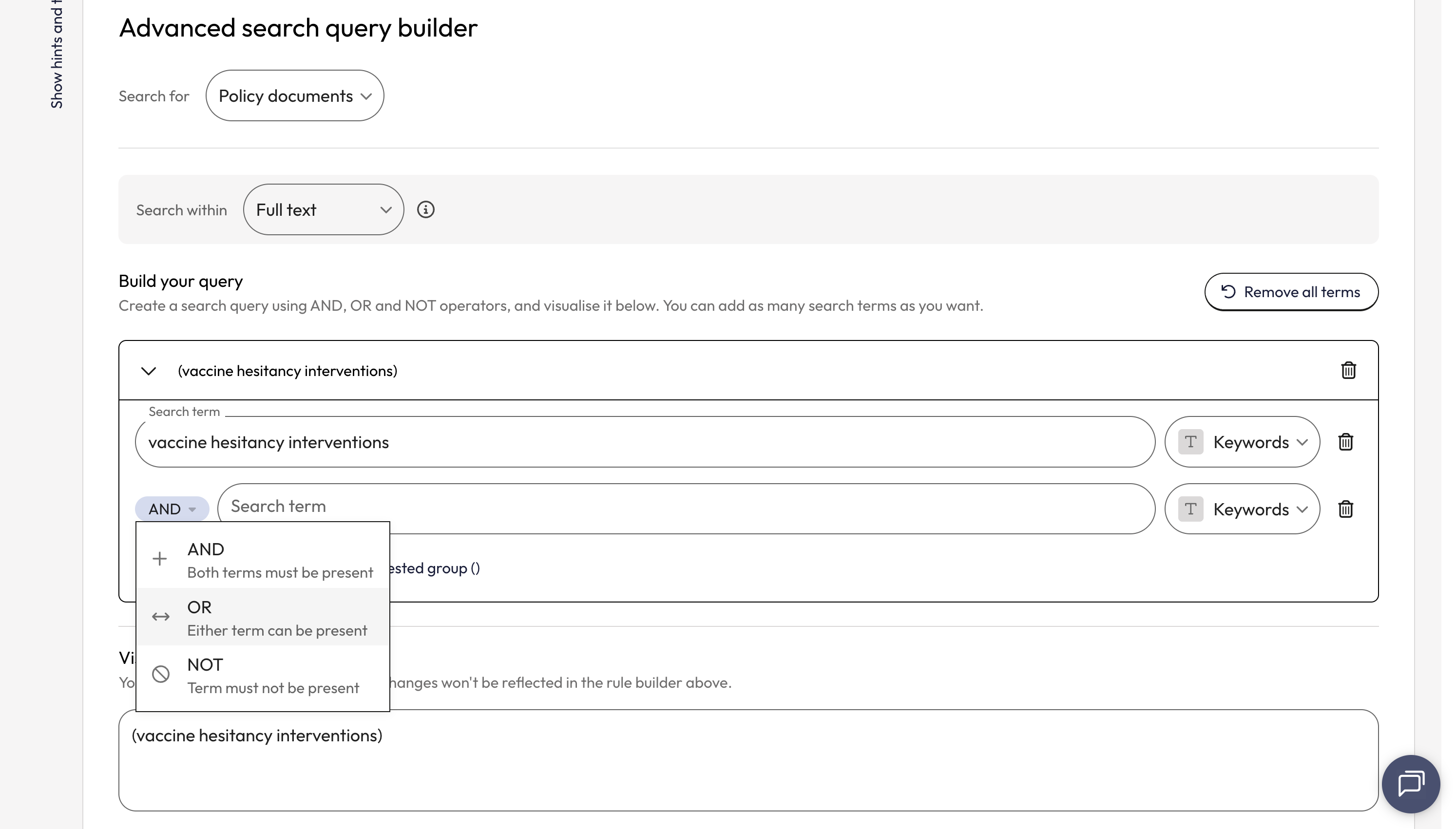Click the Search within label
Viewport: 1456px width, 829px height.
coord(182,210)
